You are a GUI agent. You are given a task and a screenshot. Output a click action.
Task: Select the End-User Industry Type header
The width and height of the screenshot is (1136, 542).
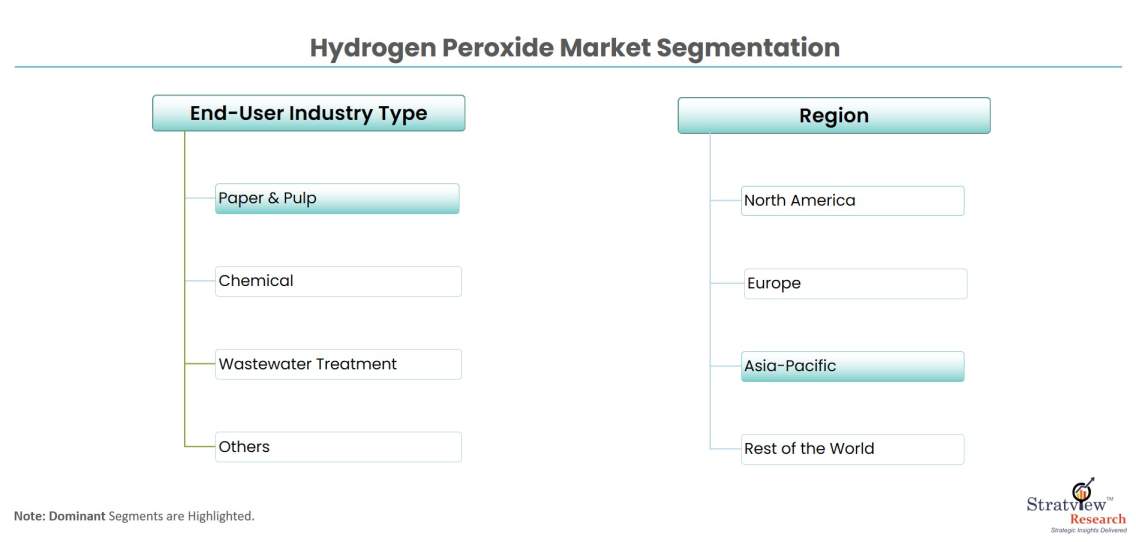308,113
